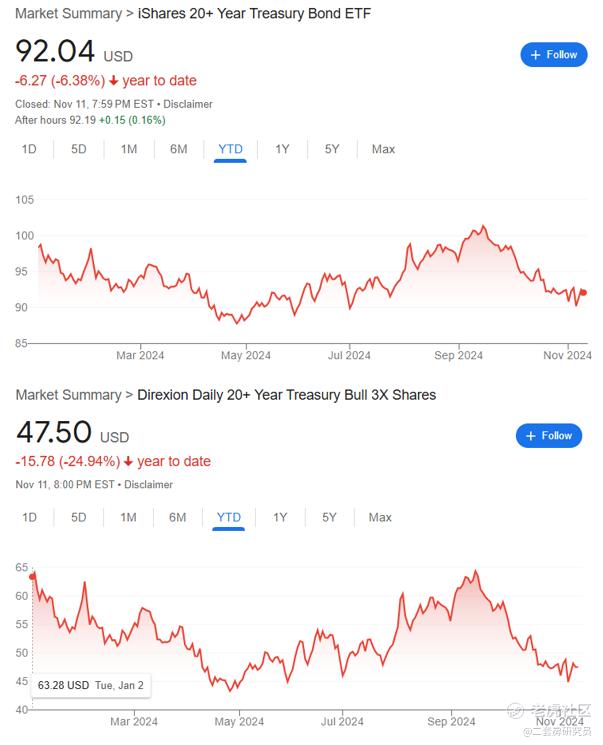This screenshot has height=745, width=603.
Task: Open the Disclaimer link under the Direxion price
Action: tap(148, 485)
